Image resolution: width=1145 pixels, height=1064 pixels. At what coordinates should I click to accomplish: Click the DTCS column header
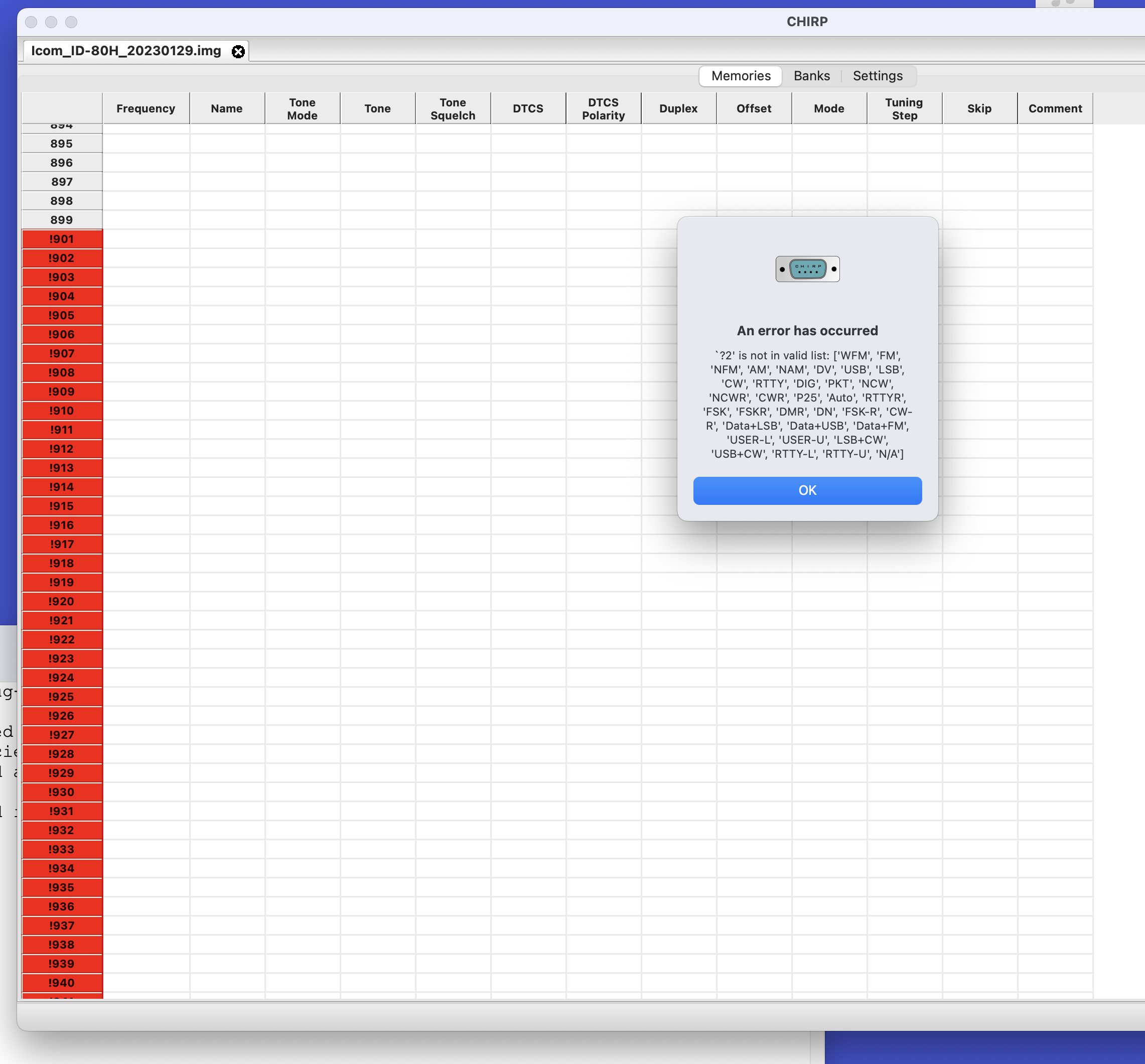coord(528,108)
